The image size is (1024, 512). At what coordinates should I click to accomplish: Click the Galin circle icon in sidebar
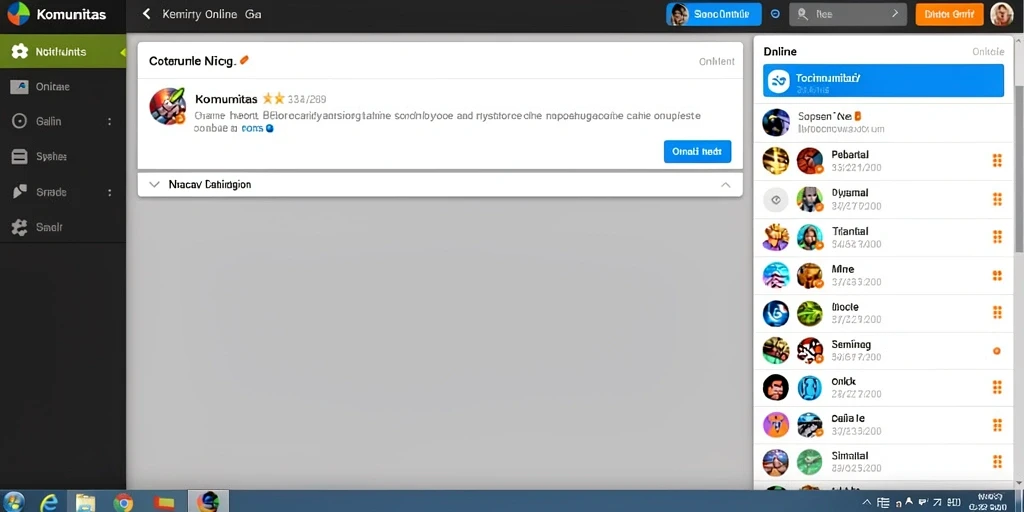pos(20,121)
